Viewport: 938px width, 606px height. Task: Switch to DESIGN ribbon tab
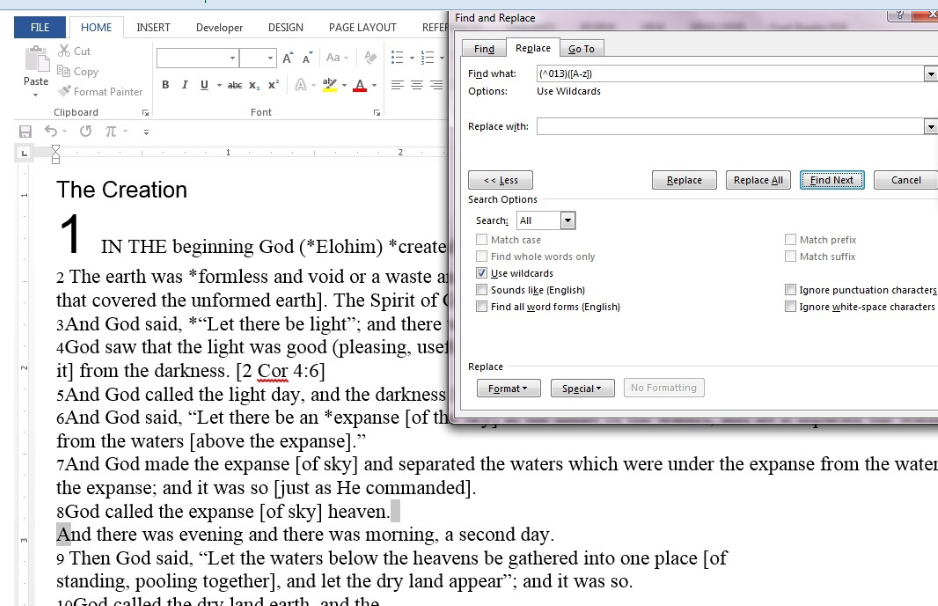pos(285,27)
